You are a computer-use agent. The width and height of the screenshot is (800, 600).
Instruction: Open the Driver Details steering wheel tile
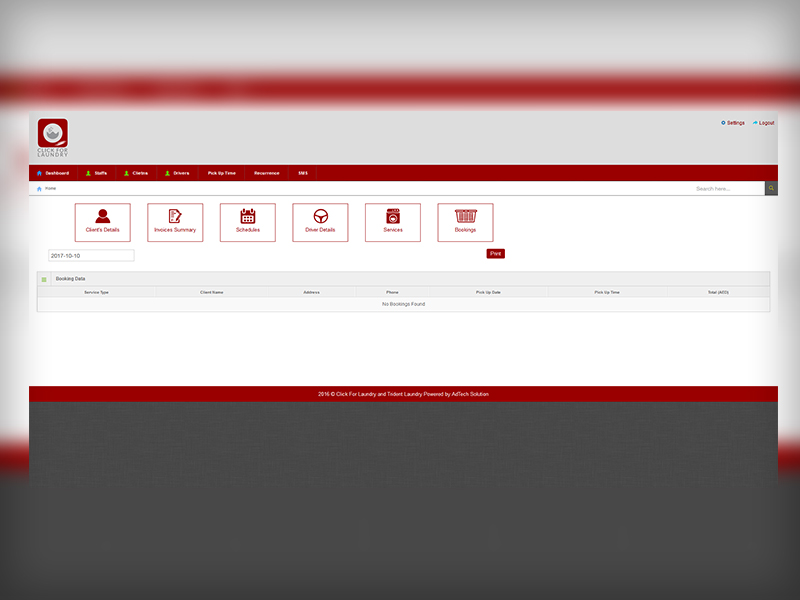(320, 222)
